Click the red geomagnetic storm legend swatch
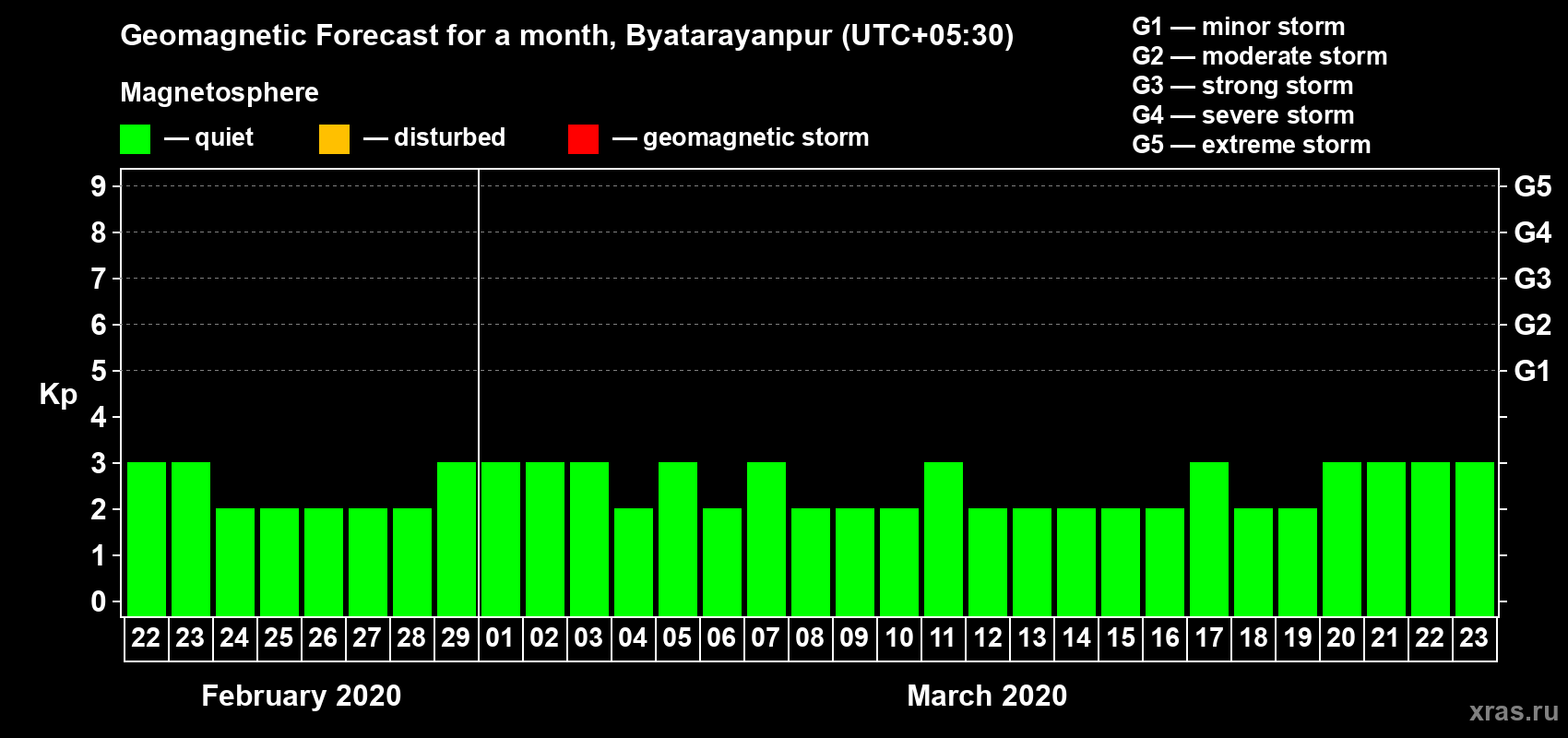This screenshot has height=738, width=1568. [583, 139]
